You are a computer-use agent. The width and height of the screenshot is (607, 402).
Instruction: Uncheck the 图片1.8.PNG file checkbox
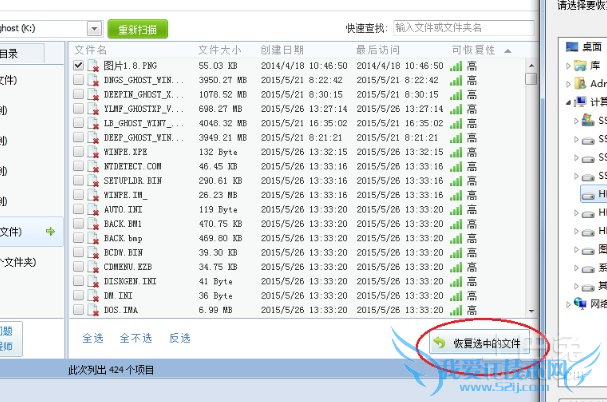[78, 65]
